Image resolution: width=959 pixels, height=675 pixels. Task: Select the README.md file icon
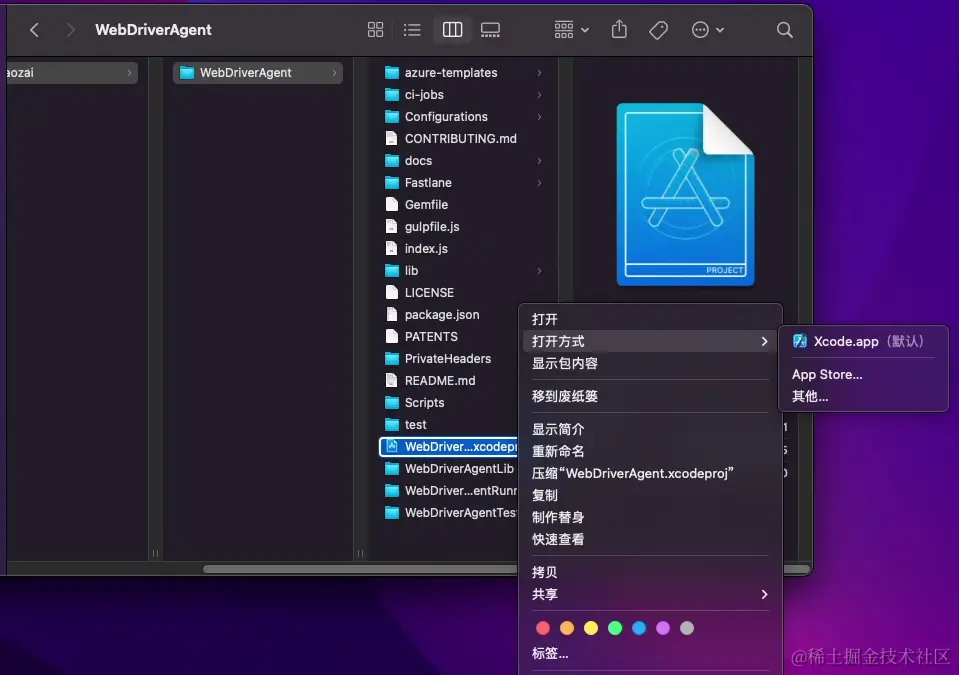coord(391,381)
